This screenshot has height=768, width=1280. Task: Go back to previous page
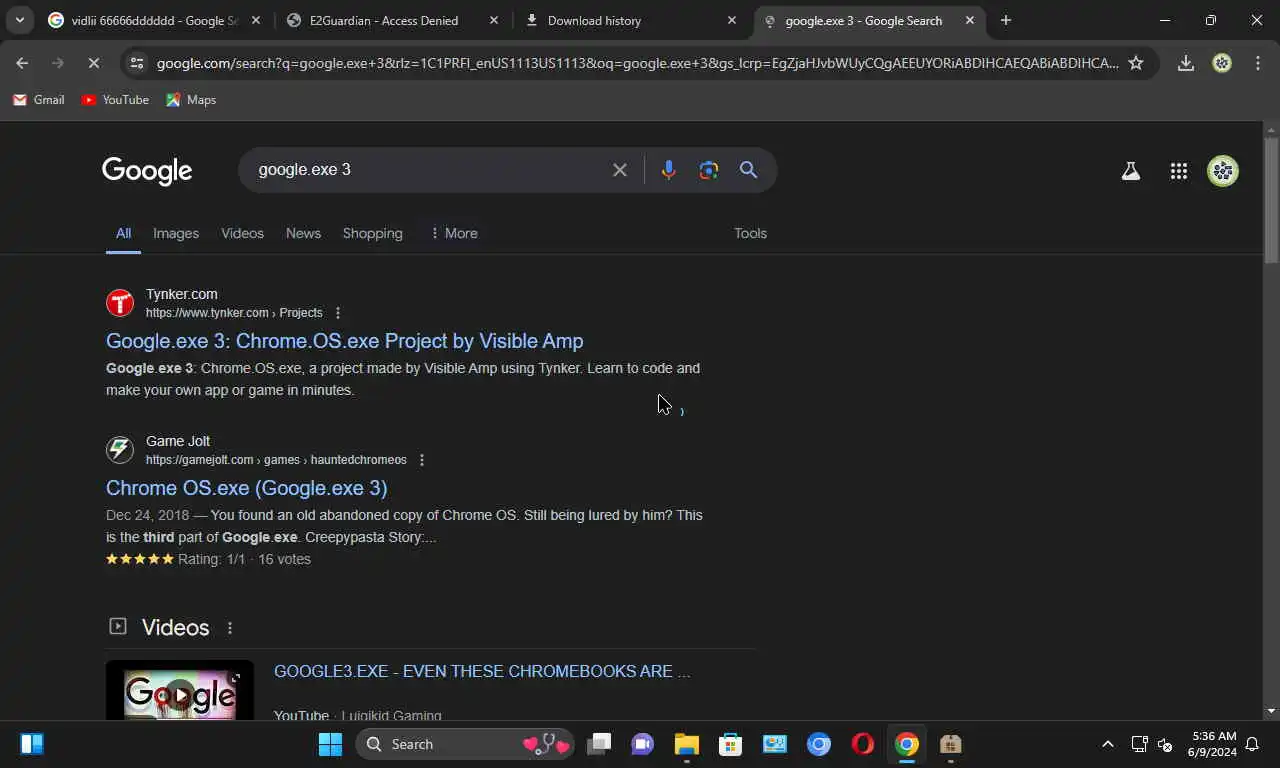point(22,63)
